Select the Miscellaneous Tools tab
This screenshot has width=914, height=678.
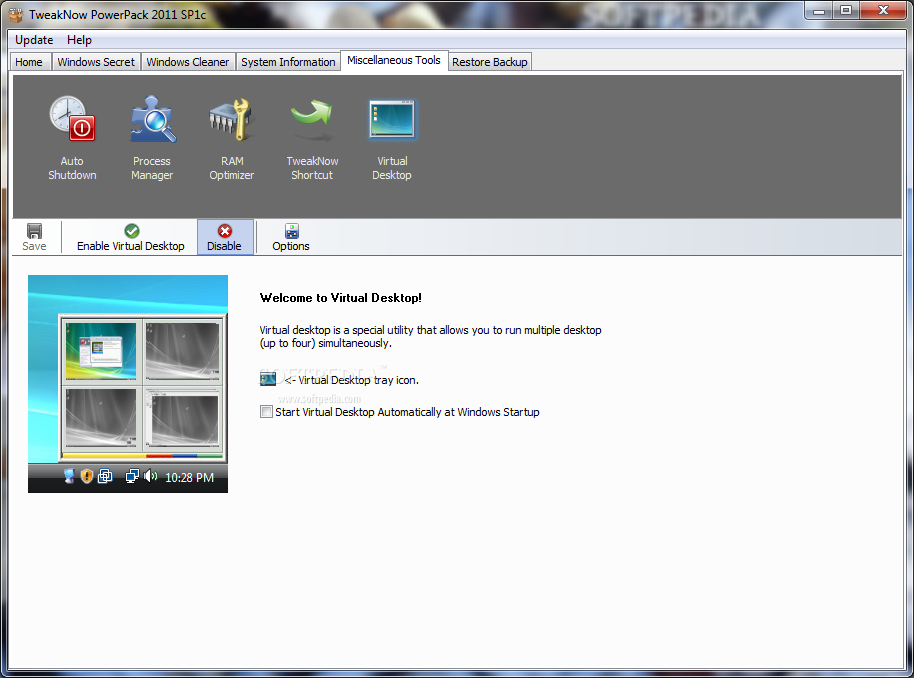(394, 60)
